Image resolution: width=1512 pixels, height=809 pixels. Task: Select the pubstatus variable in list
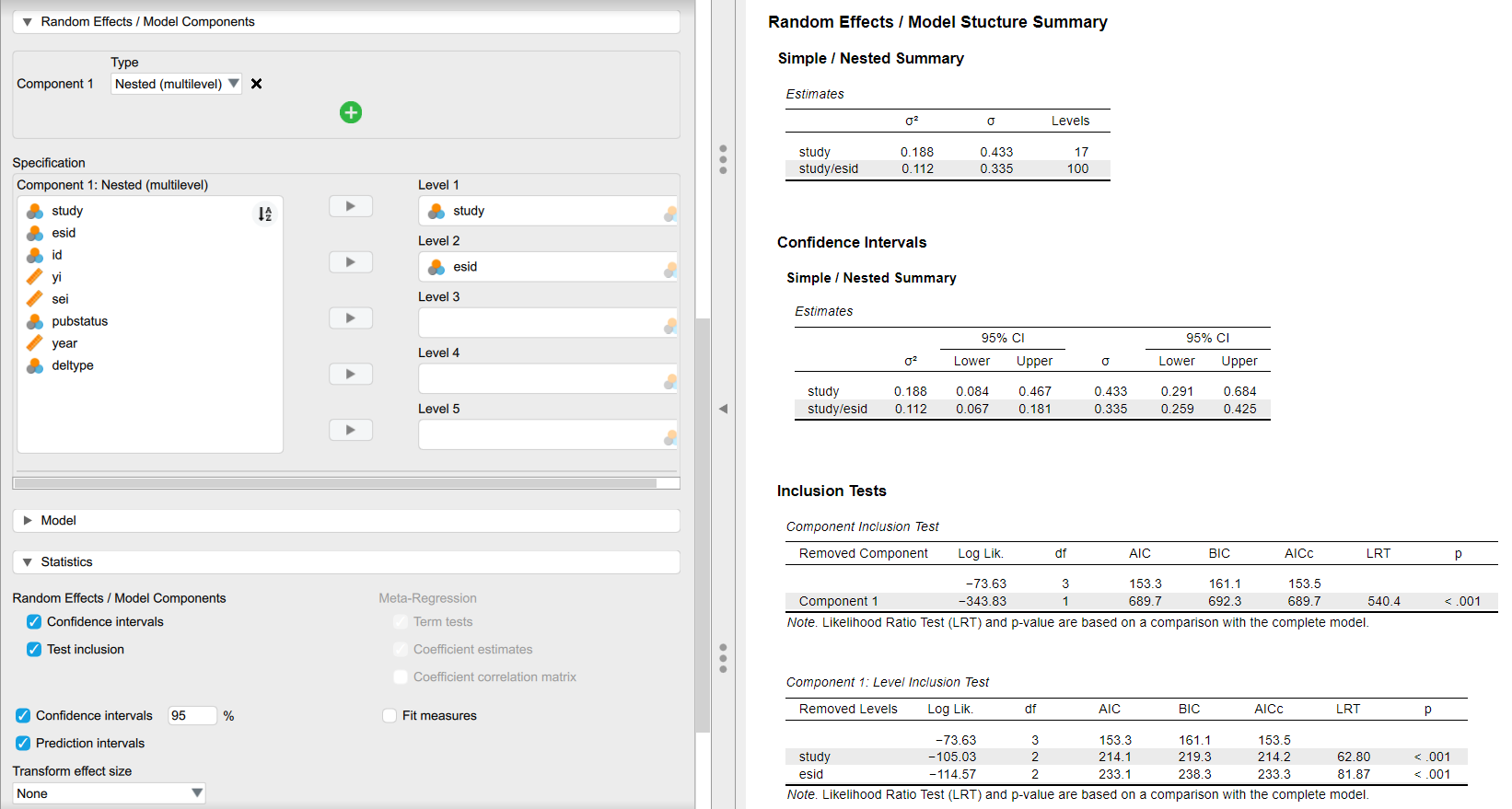[79, 321]
